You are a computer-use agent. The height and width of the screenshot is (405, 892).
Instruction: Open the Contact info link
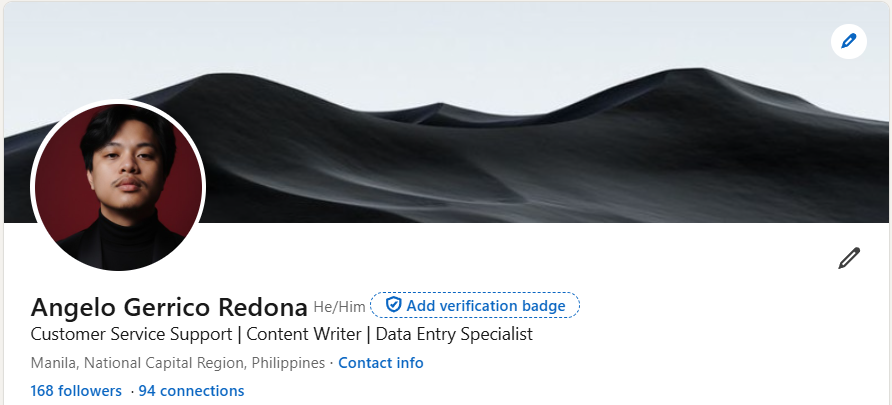pyautogui.click(x=381, y=363)
